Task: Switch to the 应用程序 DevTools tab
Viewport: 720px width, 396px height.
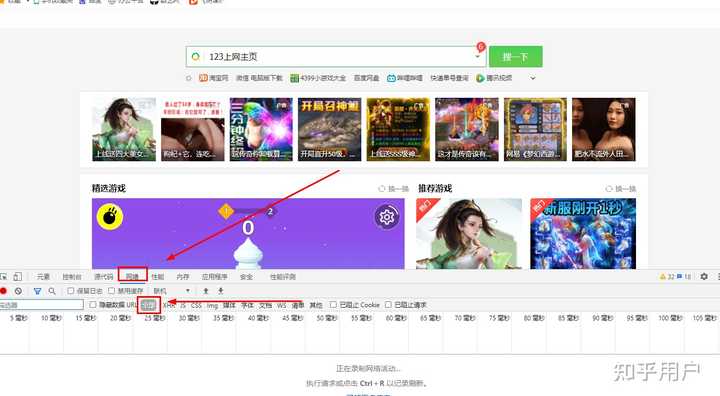Action: [215, 277]
